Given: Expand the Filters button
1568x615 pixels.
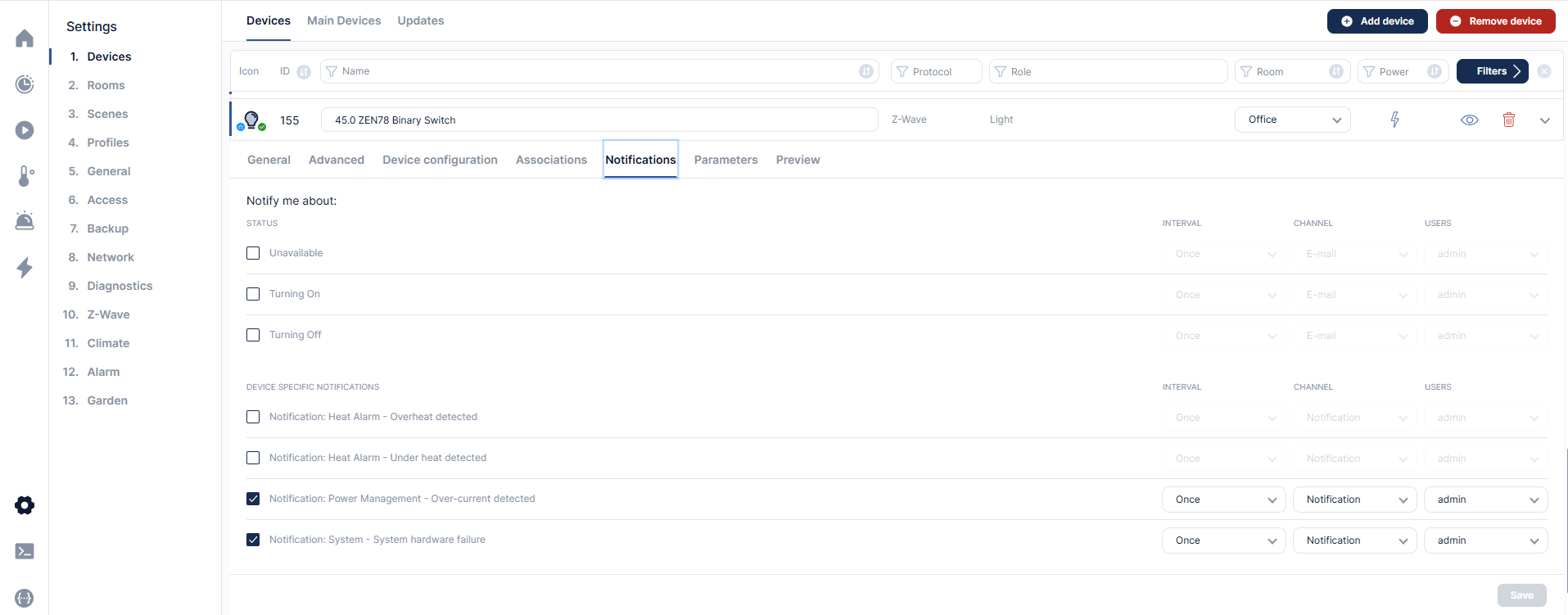Looking at the screenshot, I should point(1492,71).
